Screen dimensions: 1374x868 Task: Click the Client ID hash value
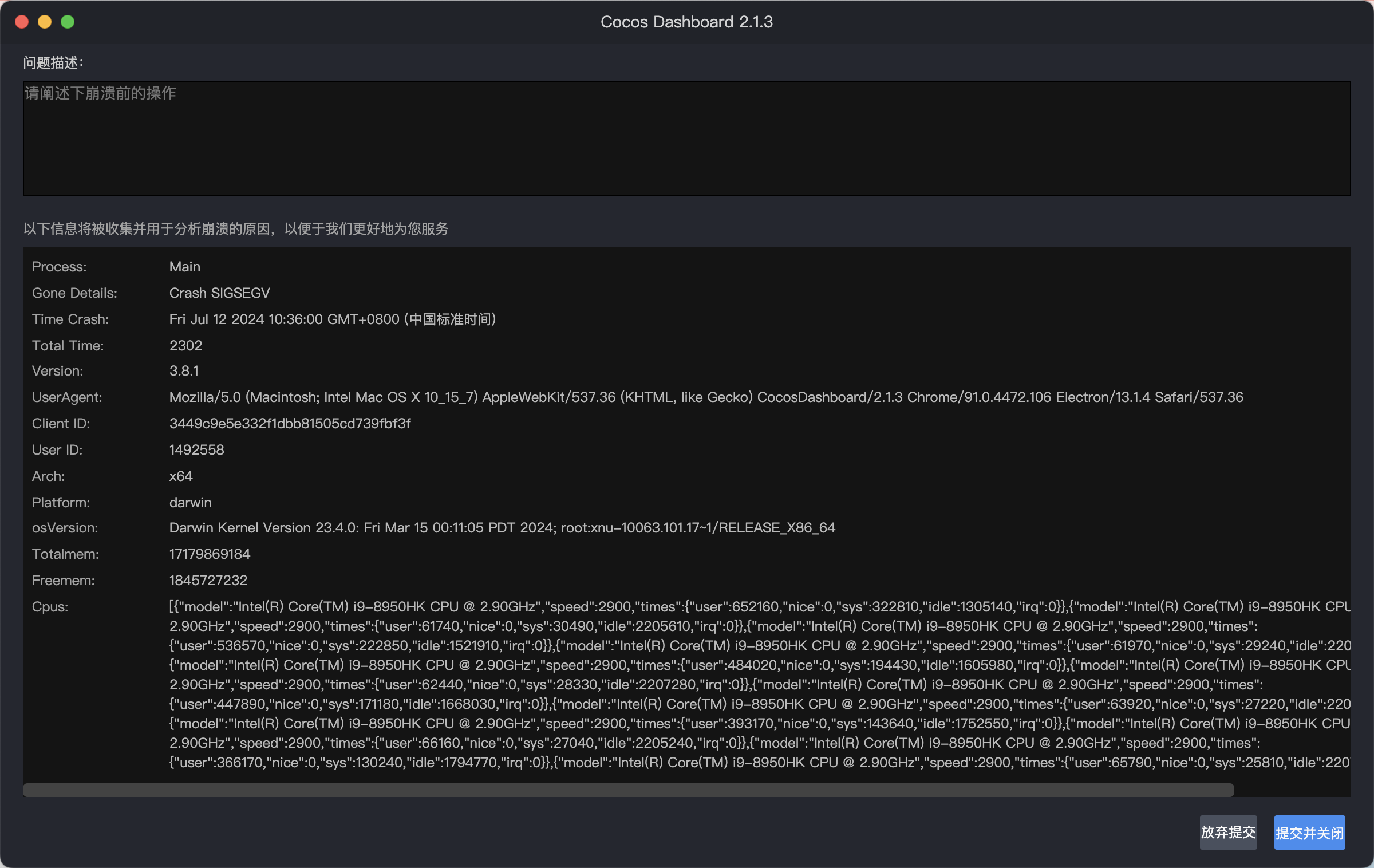[x=290, y=424]
